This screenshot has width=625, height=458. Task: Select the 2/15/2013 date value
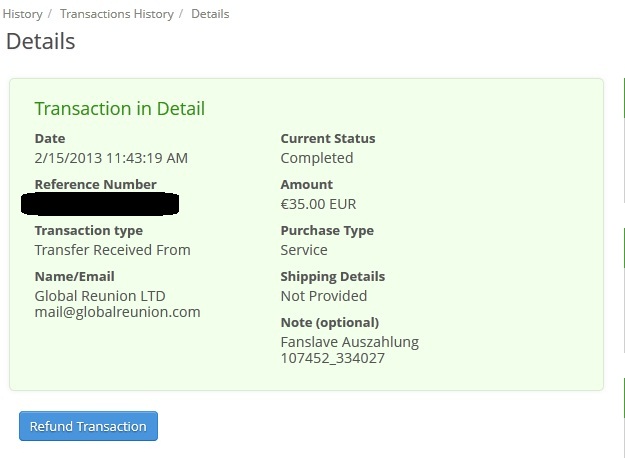[111, 158]
